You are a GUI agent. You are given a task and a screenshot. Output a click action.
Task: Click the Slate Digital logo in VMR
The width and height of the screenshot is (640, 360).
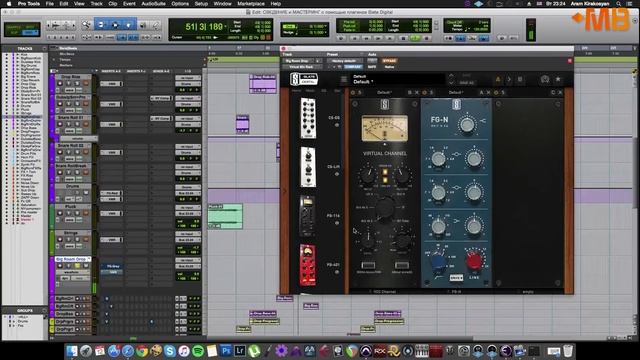304,79
